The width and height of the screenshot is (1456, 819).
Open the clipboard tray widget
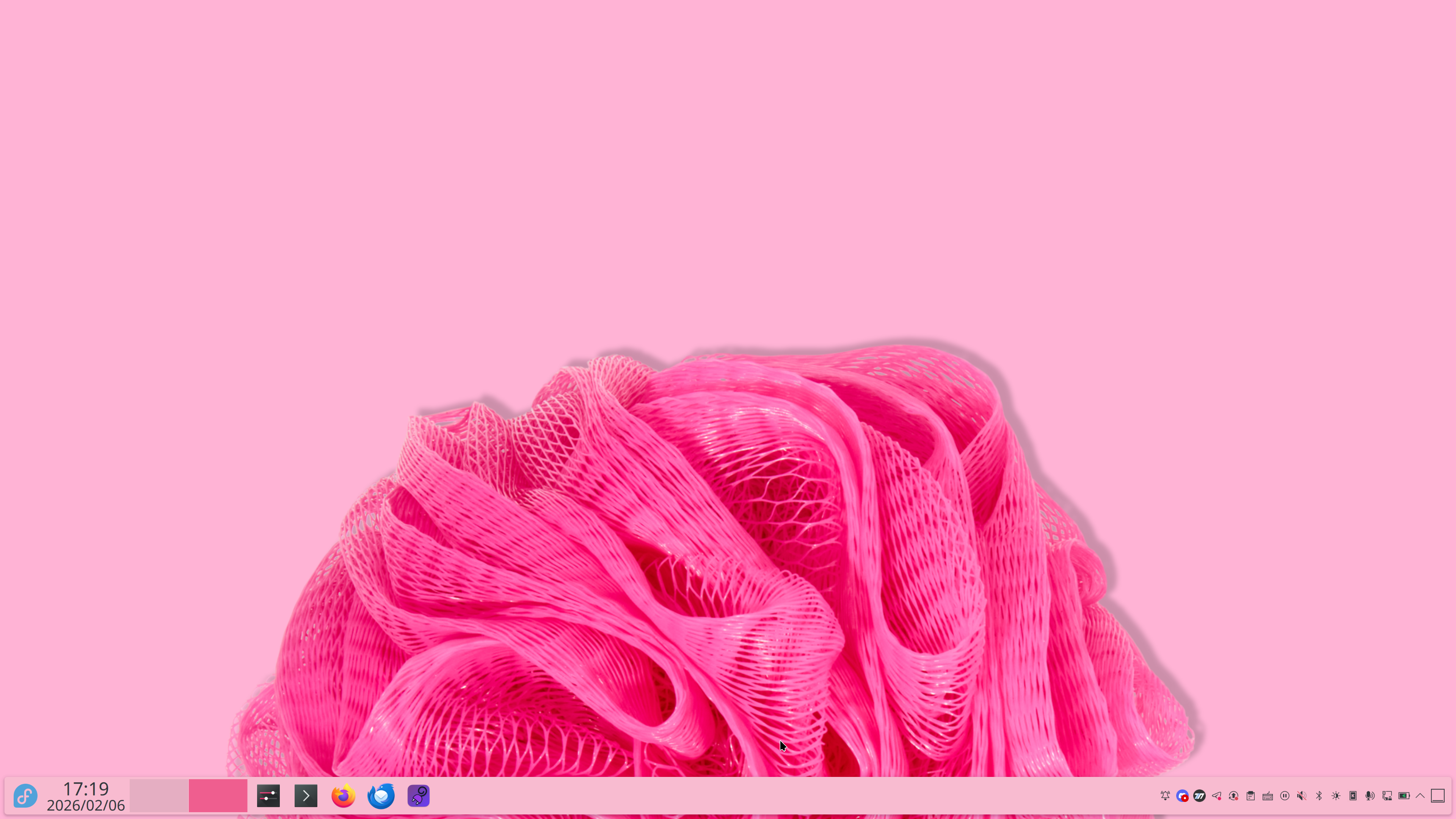click(1251, 796)
